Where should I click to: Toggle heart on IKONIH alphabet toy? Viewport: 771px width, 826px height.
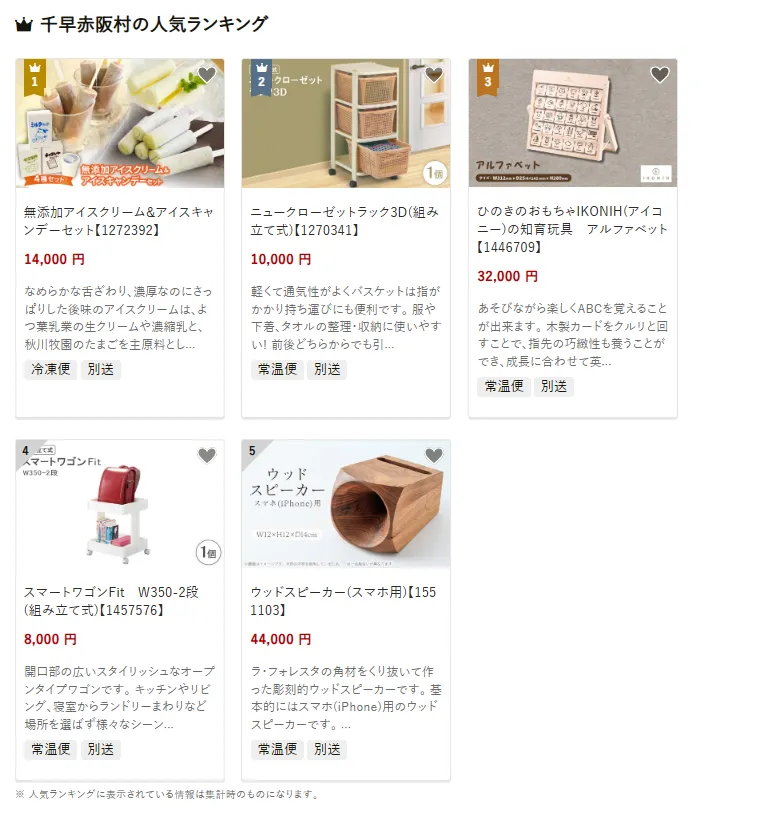pyautogui.click(x=660, y=75)
